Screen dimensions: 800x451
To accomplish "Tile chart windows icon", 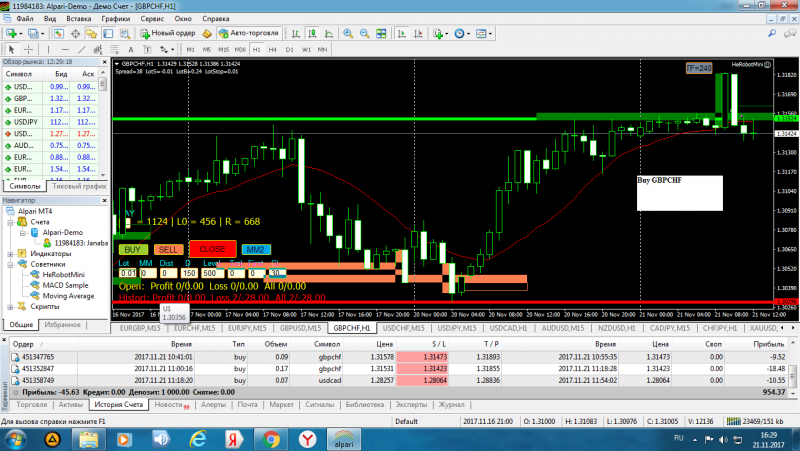I will [381, 34].
